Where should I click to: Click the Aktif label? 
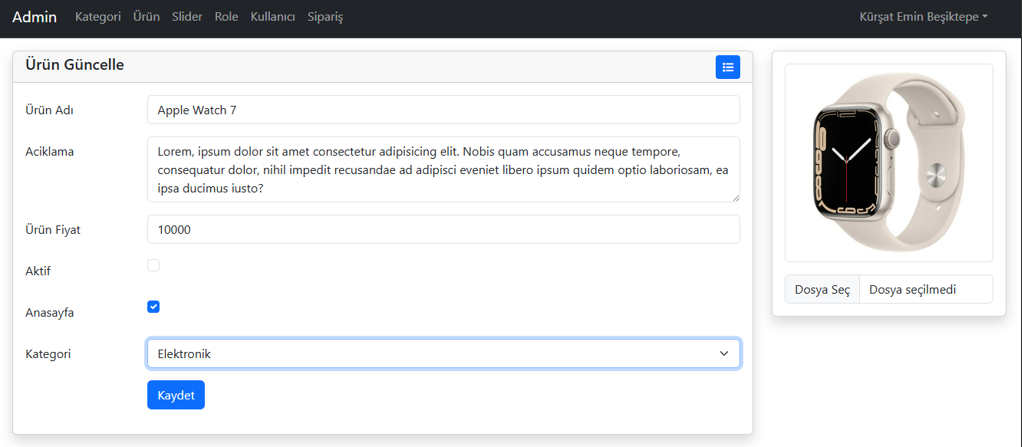[x=38, y=271]
